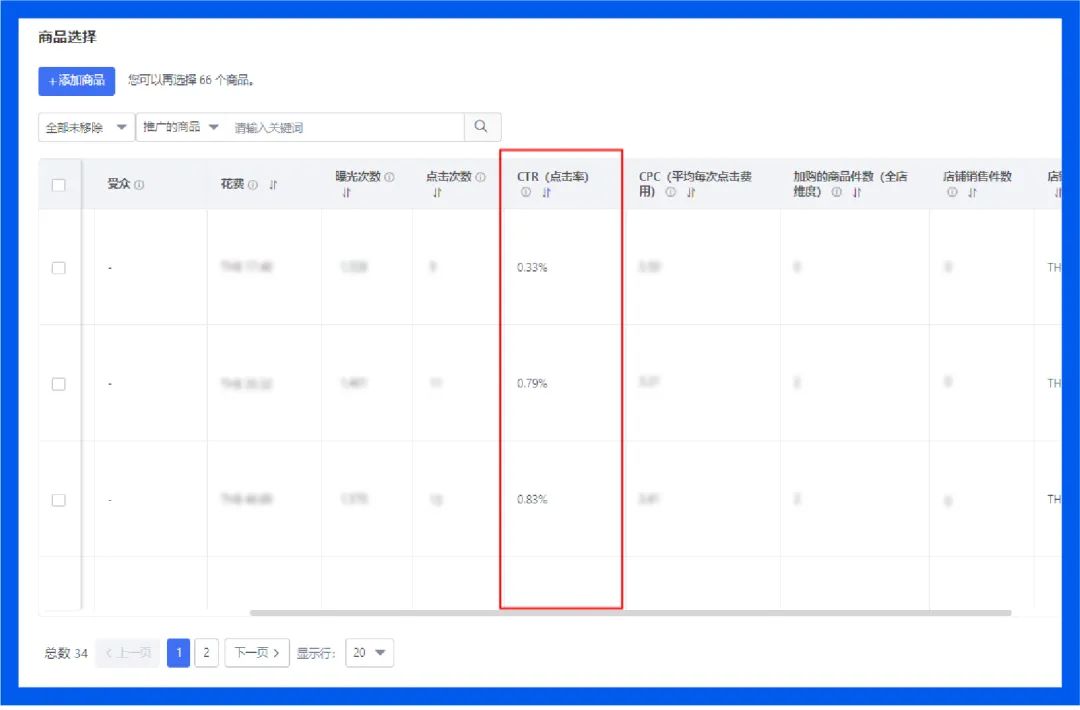
Task: Select the first product row checkbox
Action: tap(58, 267)
